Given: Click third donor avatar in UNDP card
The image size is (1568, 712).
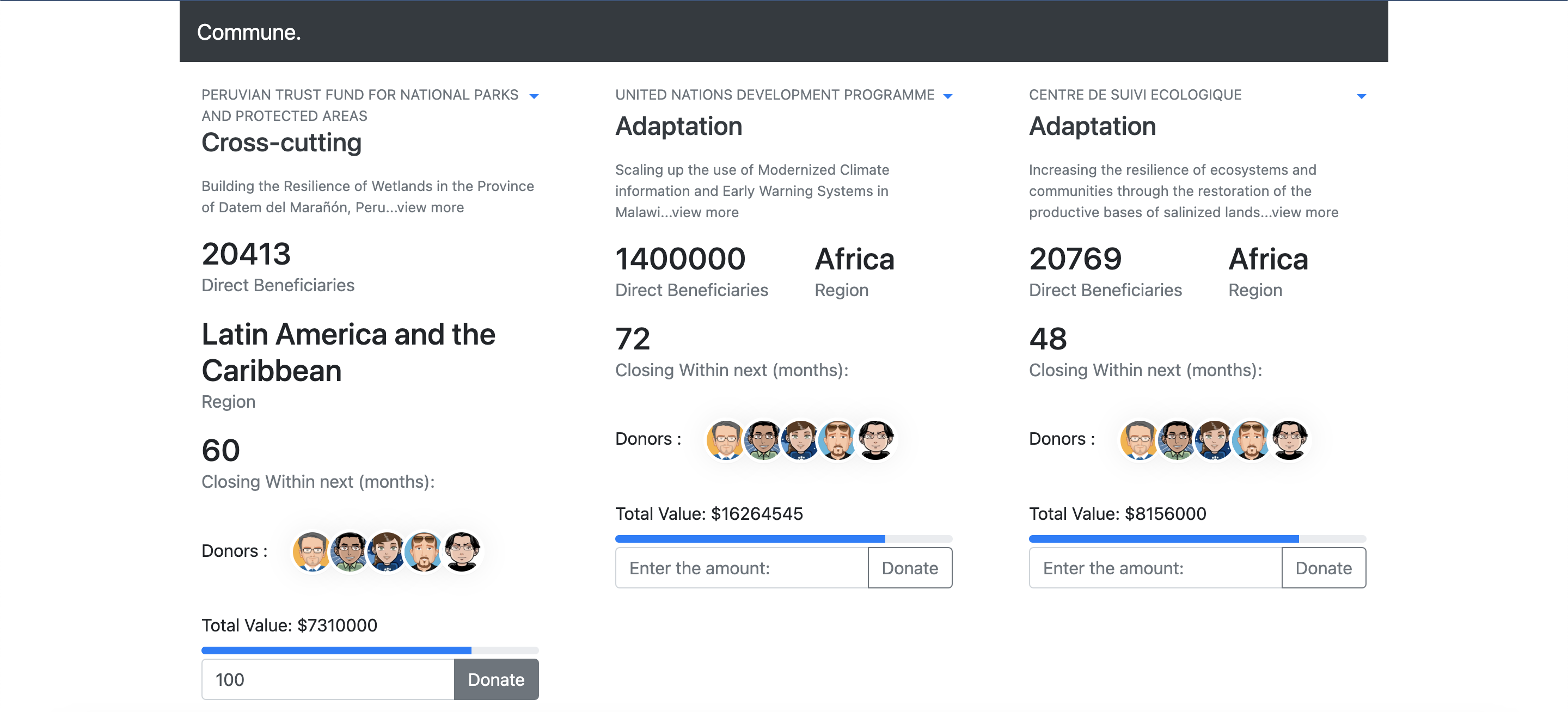Looking at the screenshot, I should point(800,439).
